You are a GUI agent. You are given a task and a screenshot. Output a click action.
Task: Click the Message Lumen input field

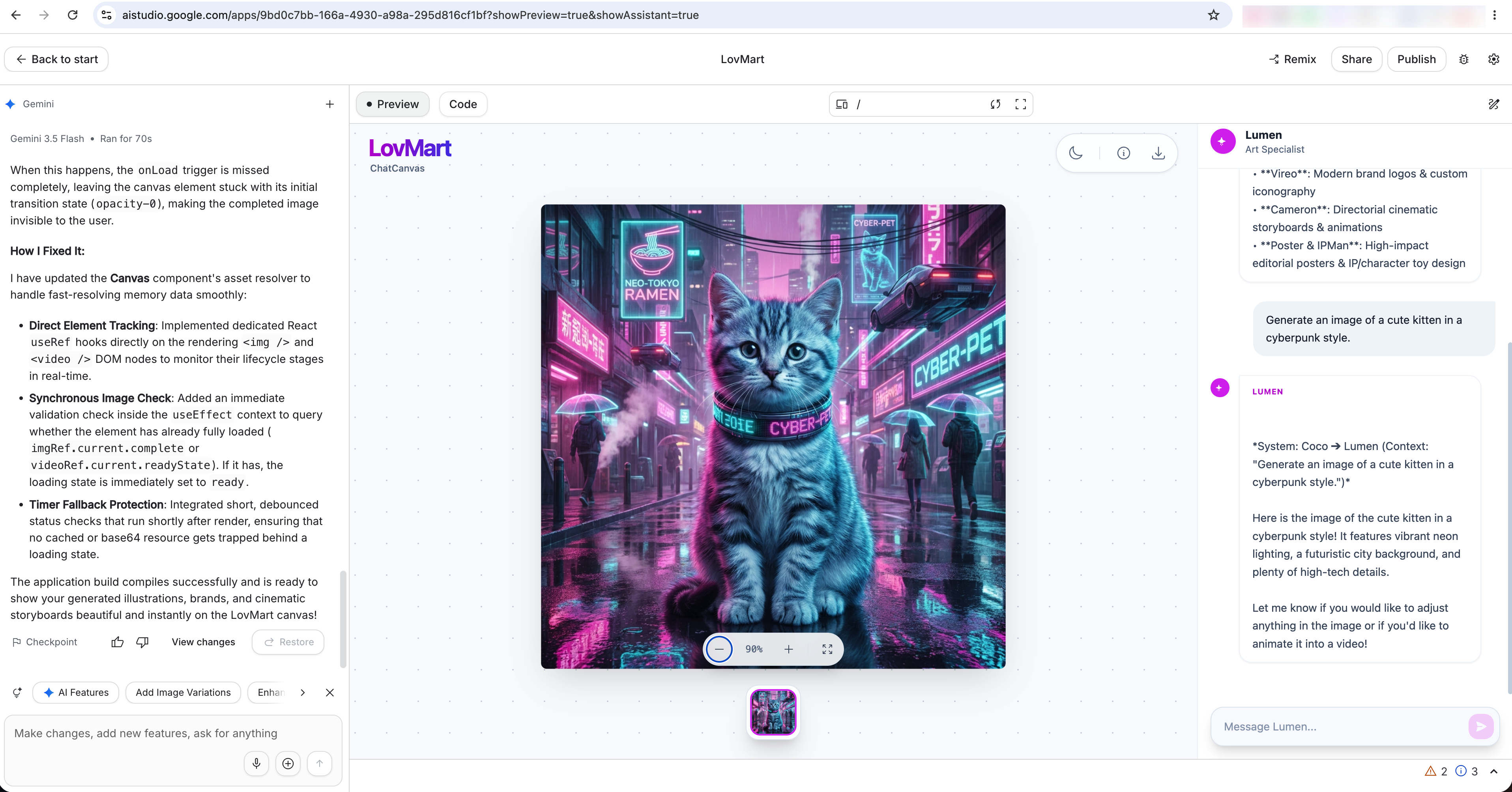click(1341, 726)
